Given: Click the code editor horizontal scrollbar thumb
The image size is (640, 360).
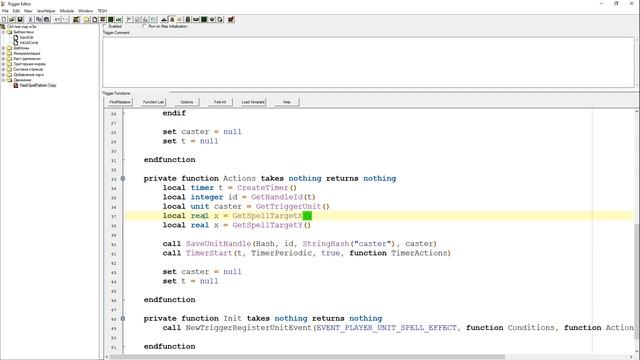Looking at the screenshot, I should 307,357.
